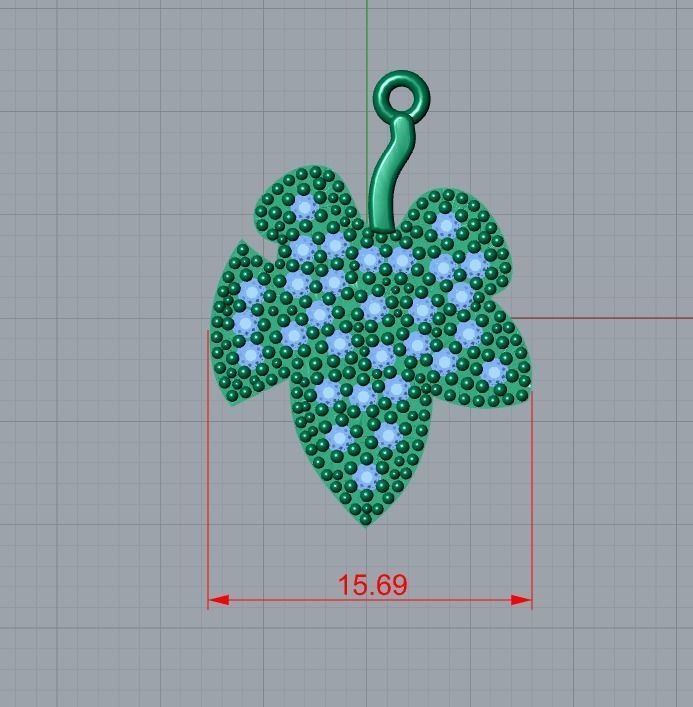Select the 15.69 dimension text
The height and width of the screenshot is (707, 693).
click(372, 585)
